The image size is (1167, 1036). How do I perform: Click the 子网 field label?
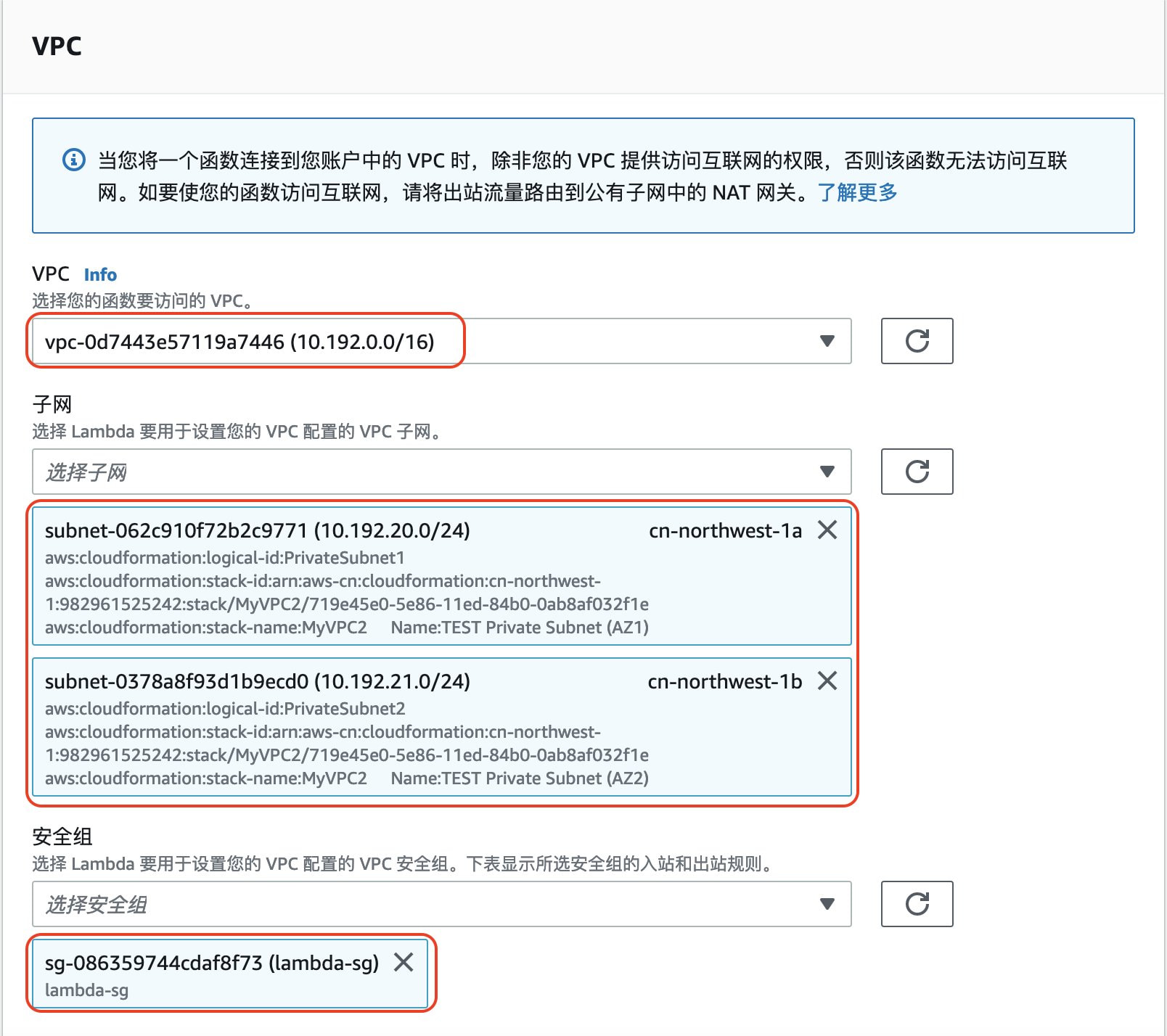[52, 404]
